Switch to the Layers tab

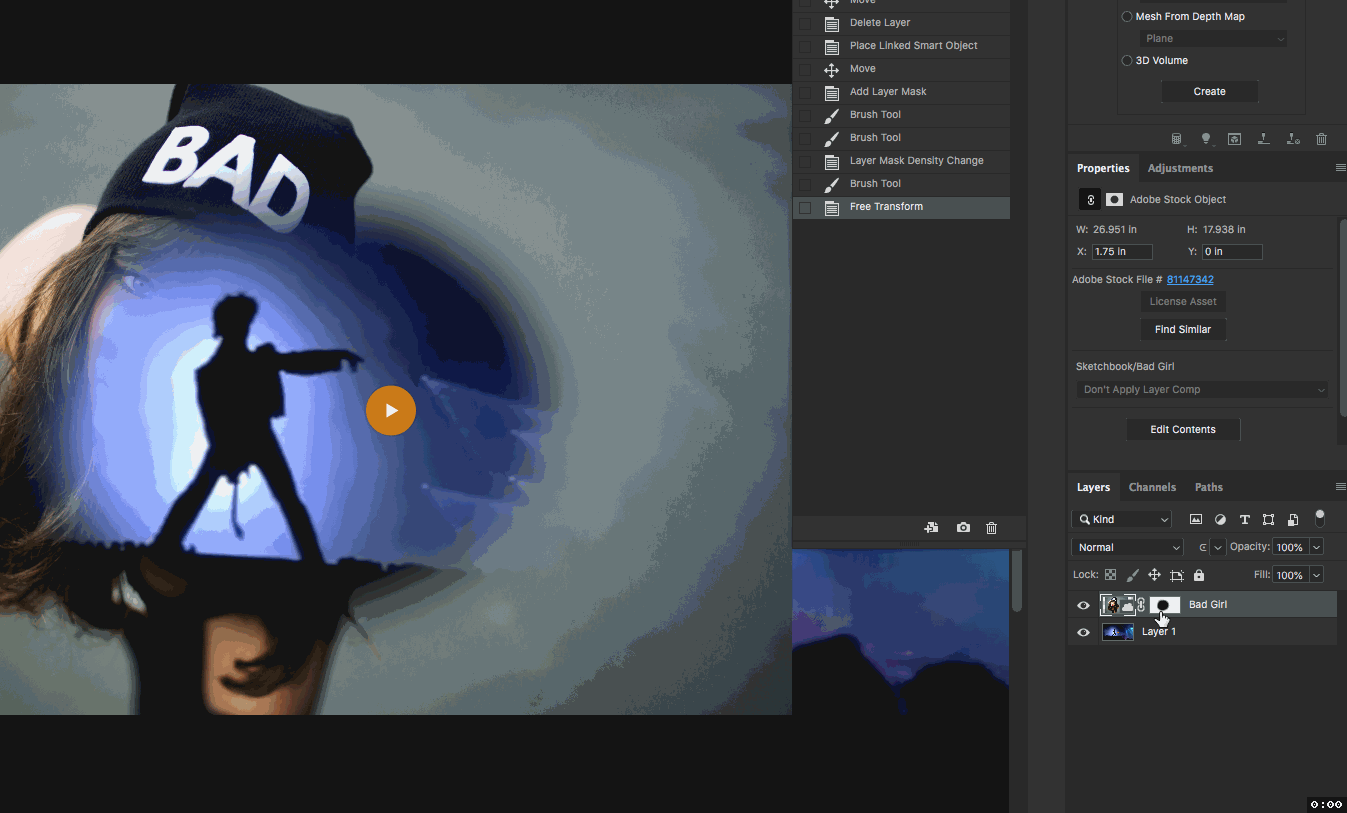(x=1093, y=487)
